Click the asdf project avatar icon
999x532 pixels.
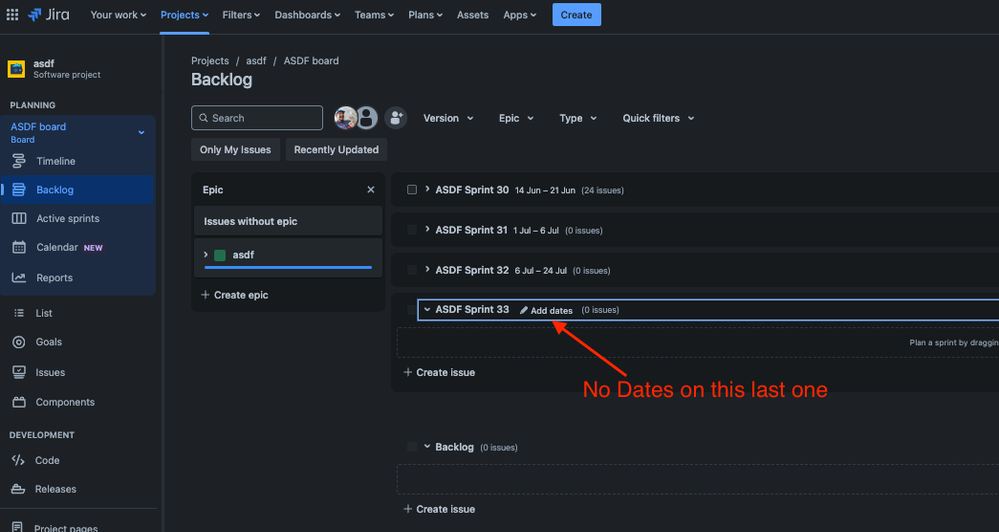[x=17, y=68]
